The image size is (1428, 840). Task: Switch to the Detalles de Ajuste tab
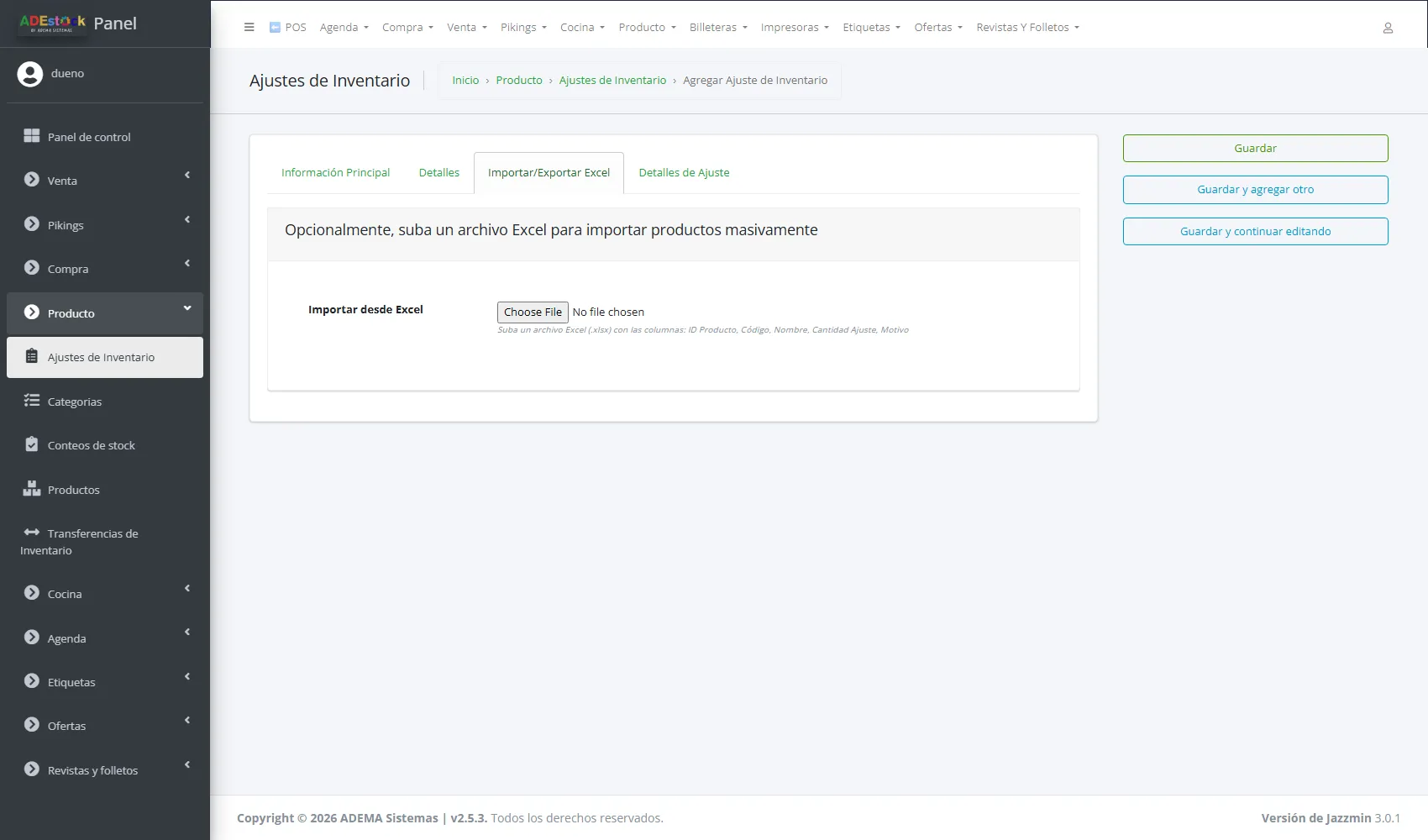pos(684,173)
